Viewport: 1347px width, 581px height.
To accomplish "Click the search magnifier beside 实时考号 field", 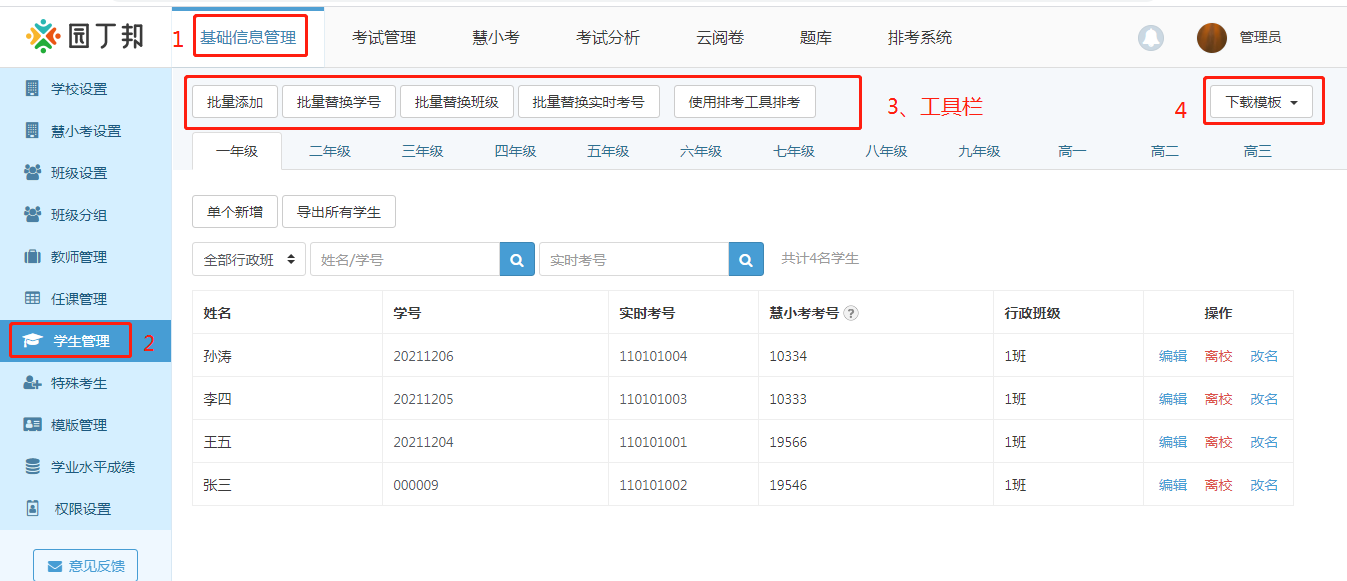I will (745, 258).
